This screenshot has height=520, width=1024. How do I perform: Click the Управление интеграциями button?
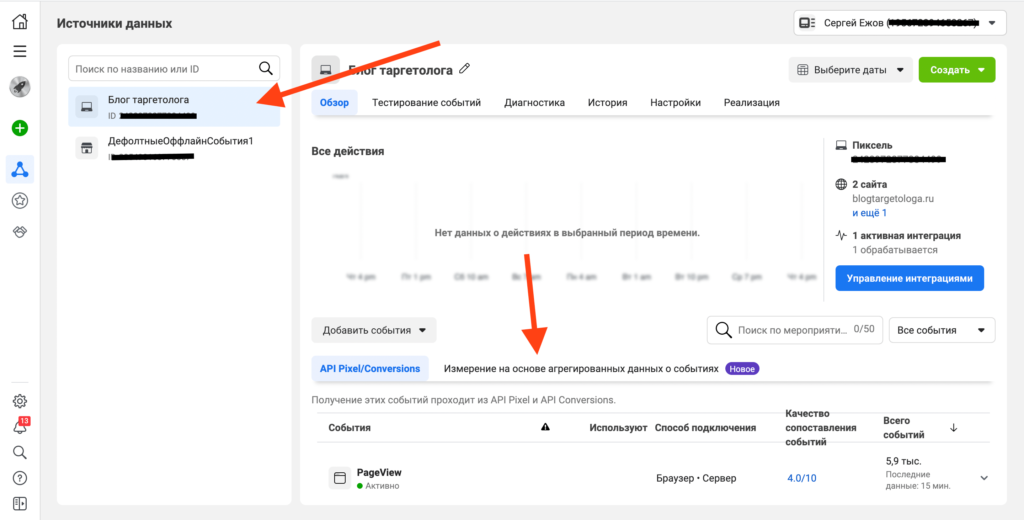click(909, 278)
